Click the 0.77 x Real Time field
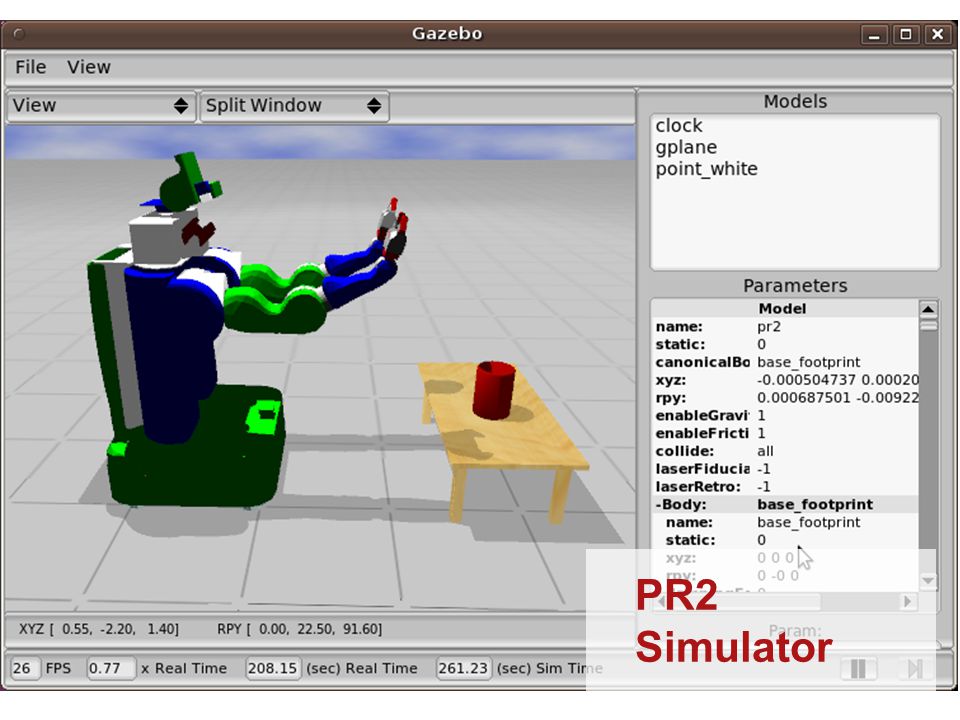This screenshot has width=960, height=720. pos(110,668)
